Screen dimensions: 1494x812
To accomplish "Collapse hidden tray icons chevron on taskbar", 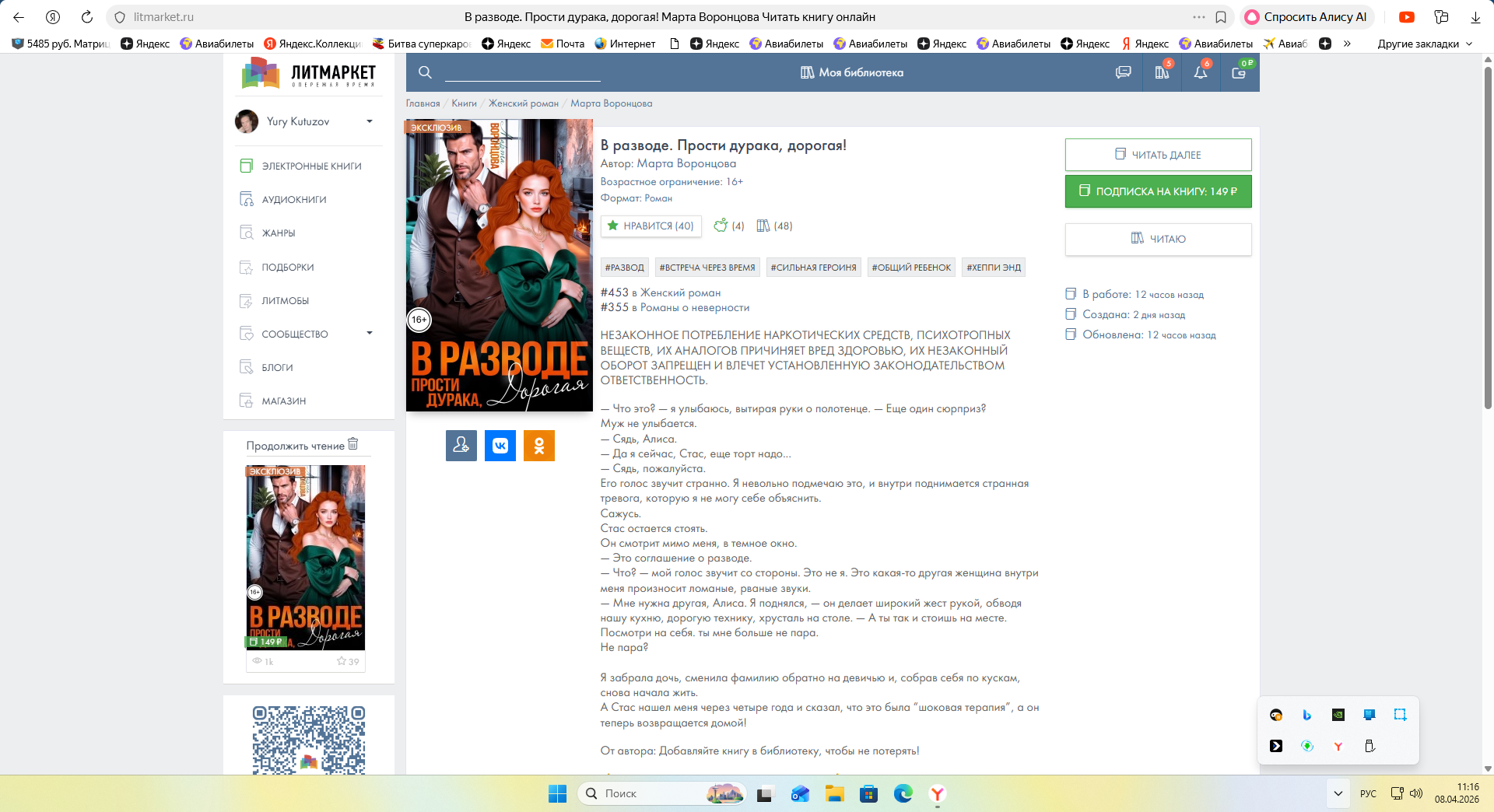I will [1338, 793].
